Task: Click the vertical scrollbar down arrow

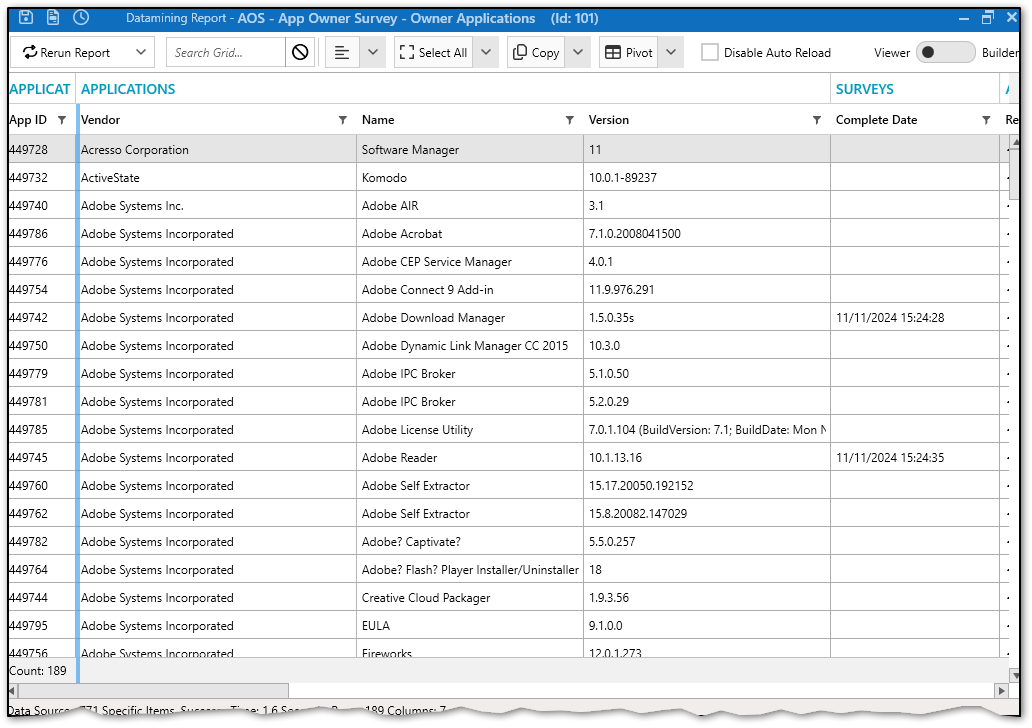Action: click(x=1015, y=676)
